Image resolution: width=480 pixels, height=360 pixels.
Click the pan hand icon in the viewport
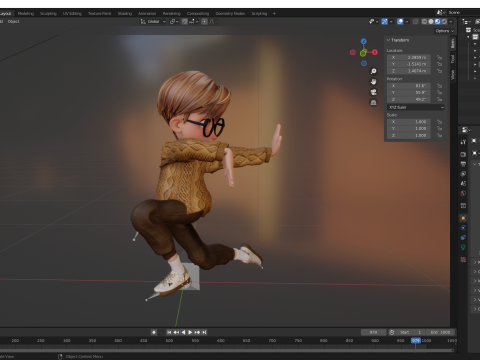[x=373, y=81]
